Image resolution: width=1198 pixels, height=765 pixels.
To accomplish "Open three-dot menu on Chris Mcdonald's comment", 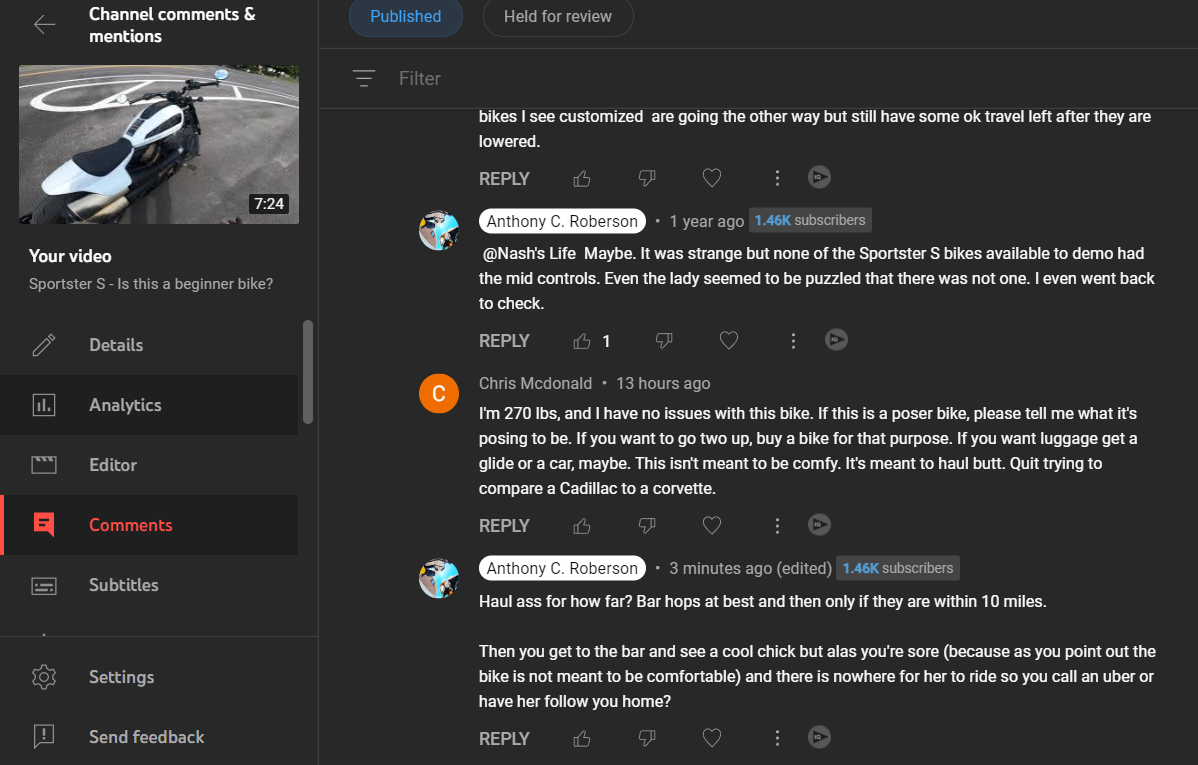I will [777, 525].
